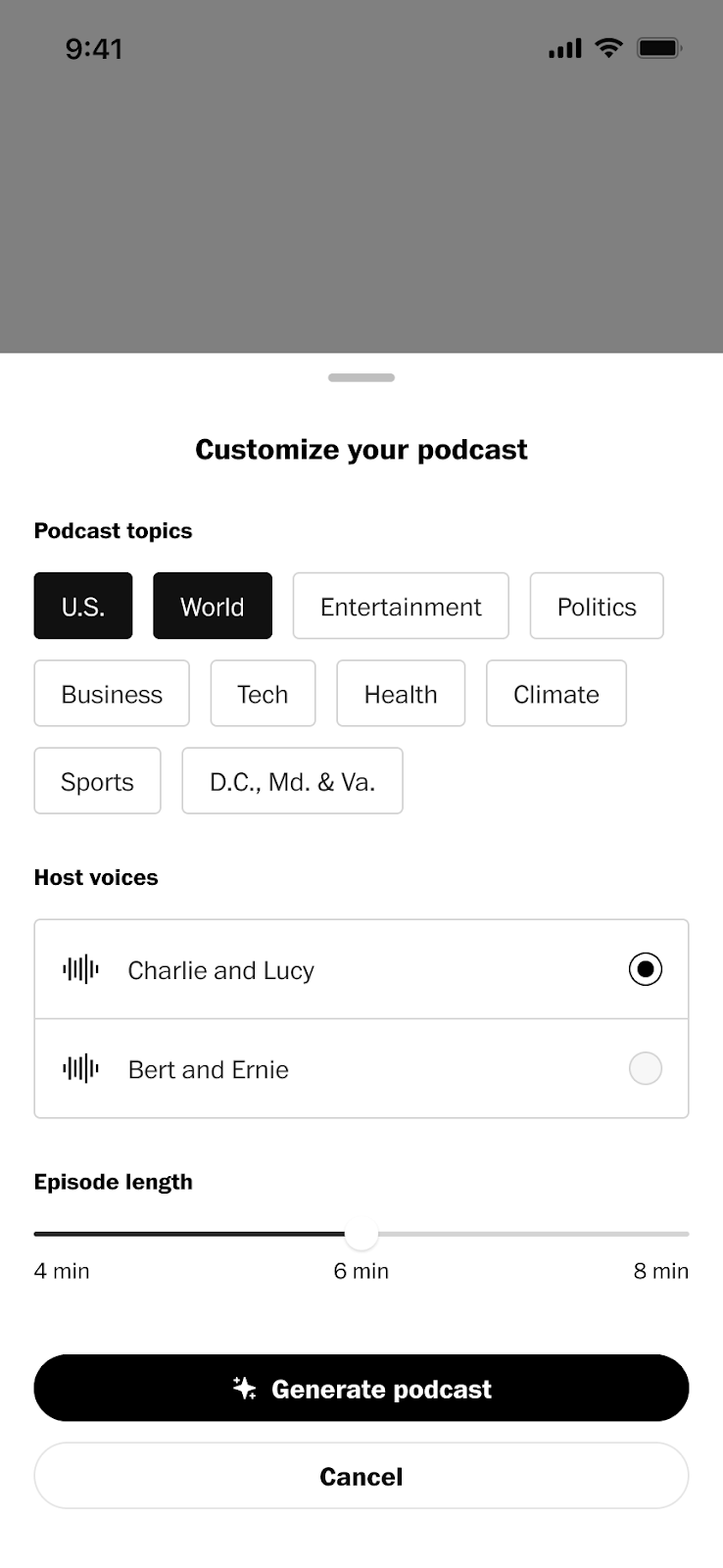Tap the sparkle icon on Generate podcast
Image resolution: width=723 pixels, height=1568 pixels.
(x=244, y=1388)
